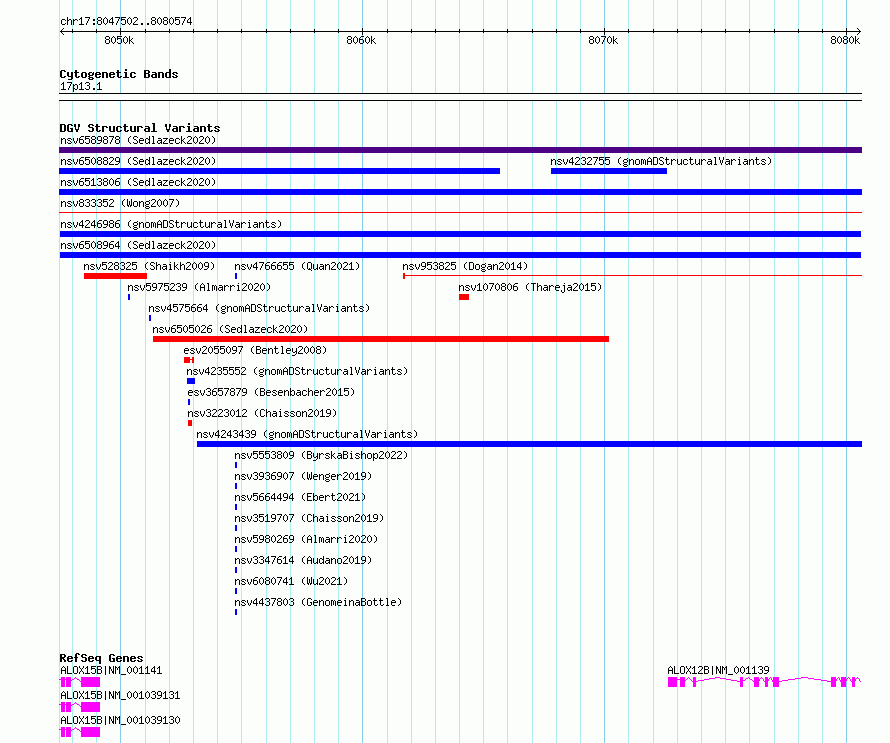Click the ALOX15B|NM_001039131 gene label
890x743 pixels.
[120, 695]
